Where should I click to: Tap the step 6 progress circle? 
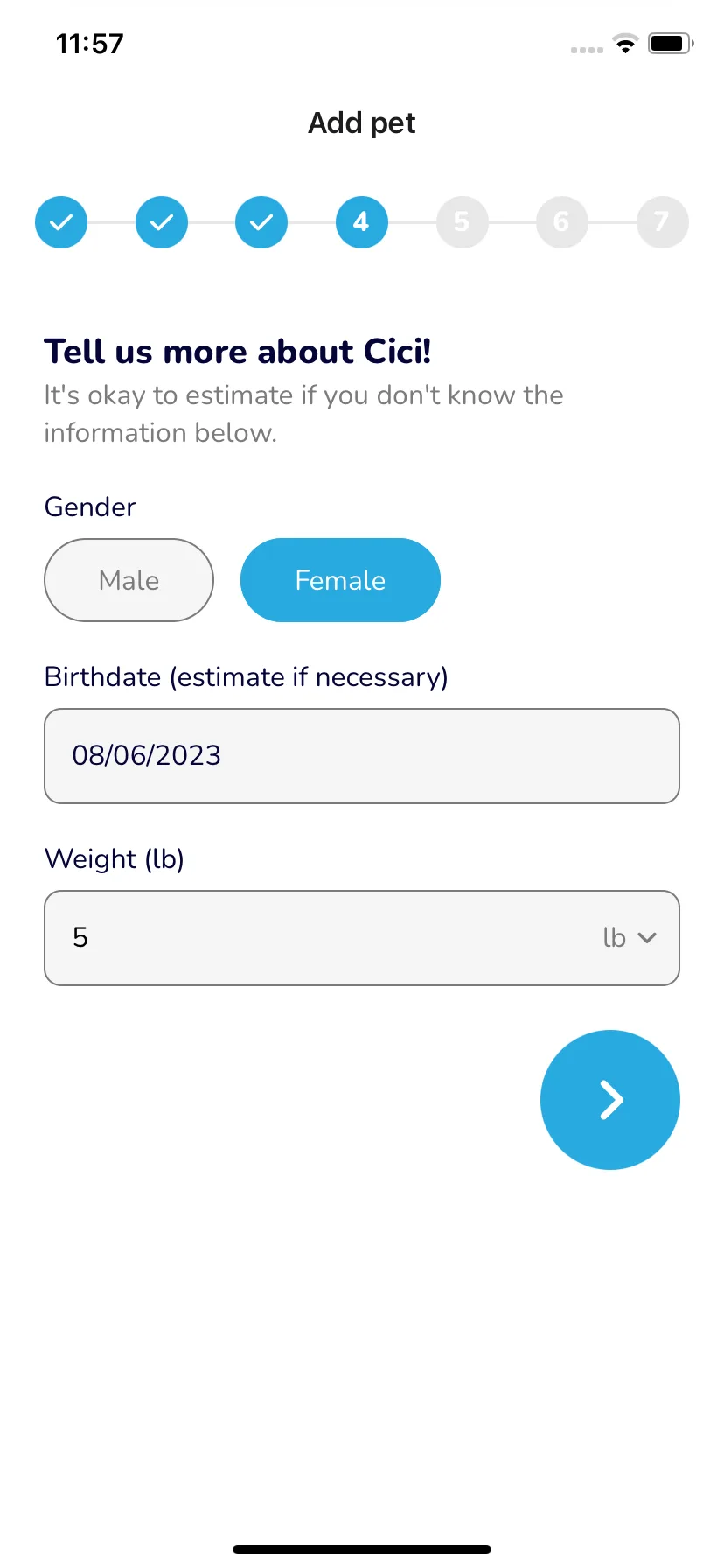tap(562, 222)
